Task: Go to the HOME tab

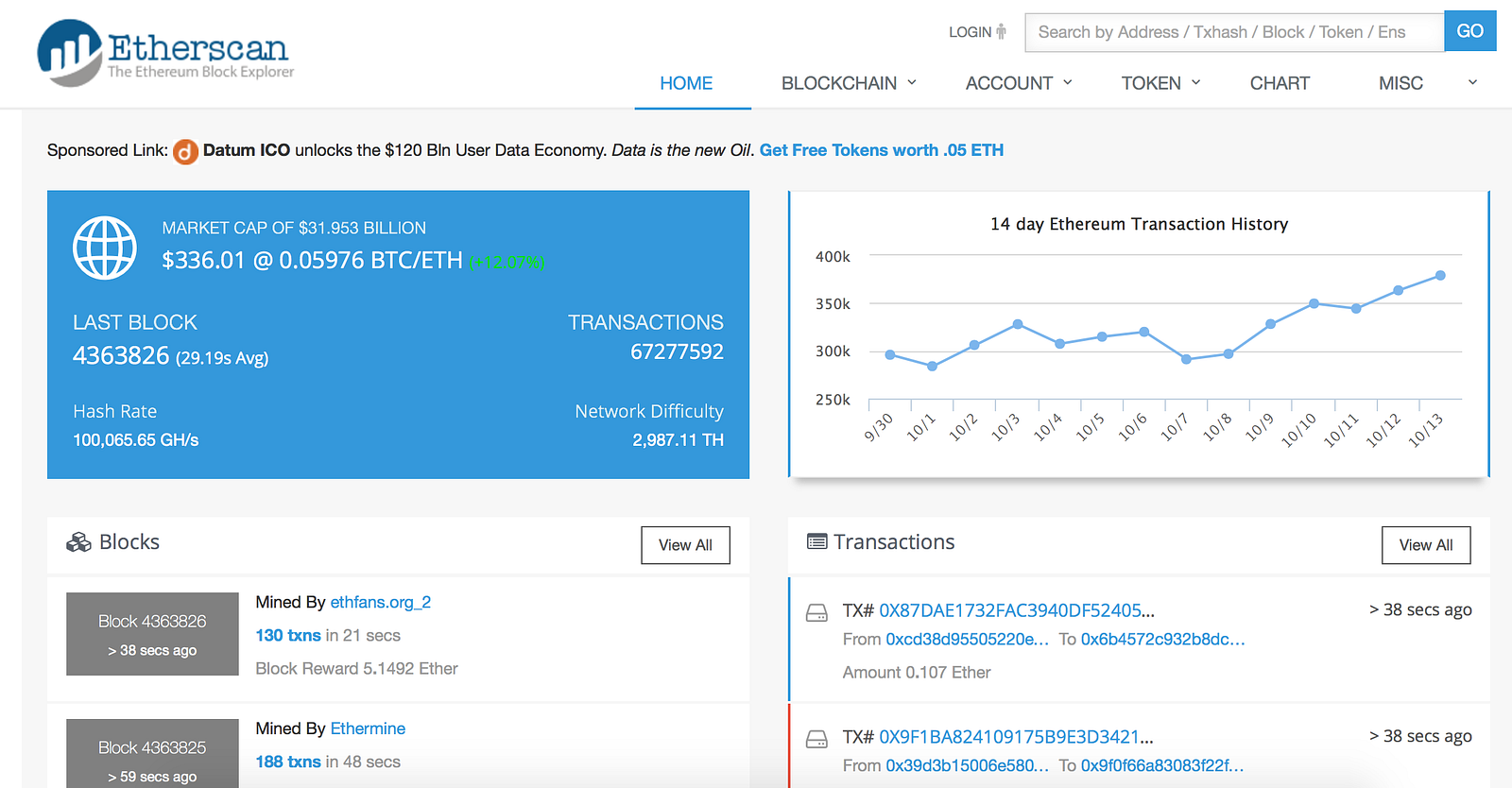Action: pyautogui.click(x=686, y=83)
